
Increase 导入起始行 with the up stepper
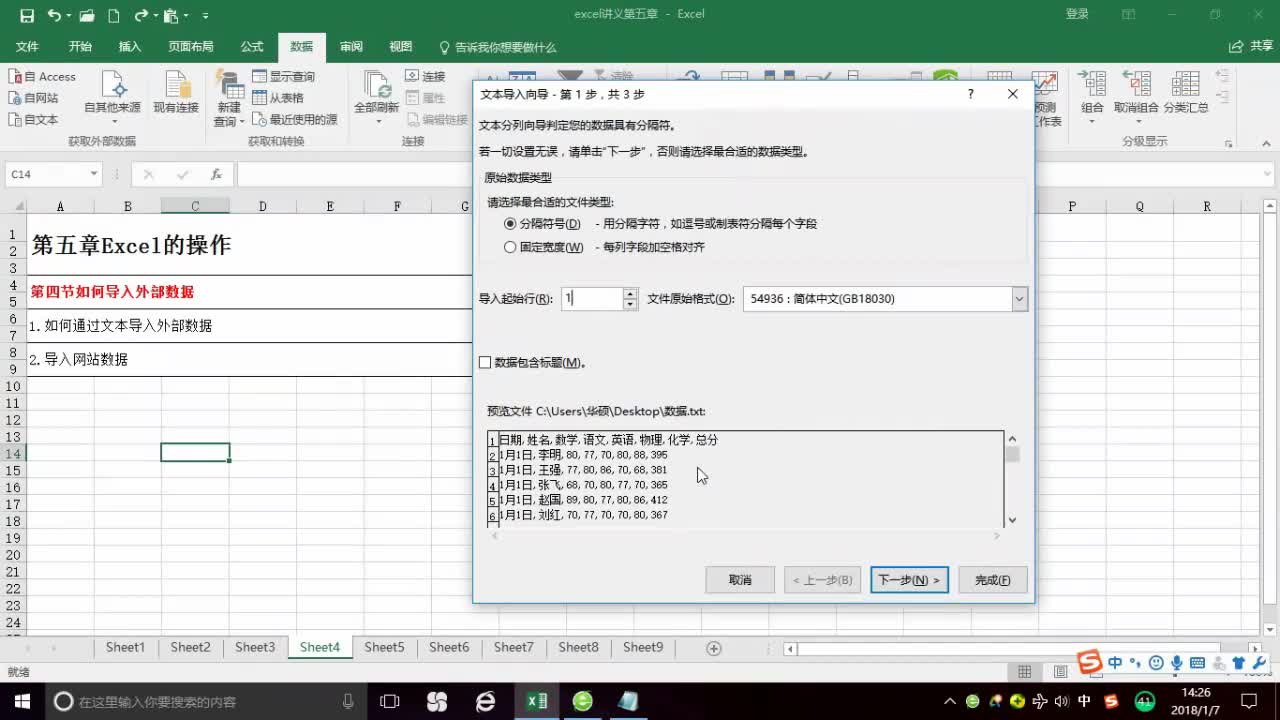(x=629, y=293)
